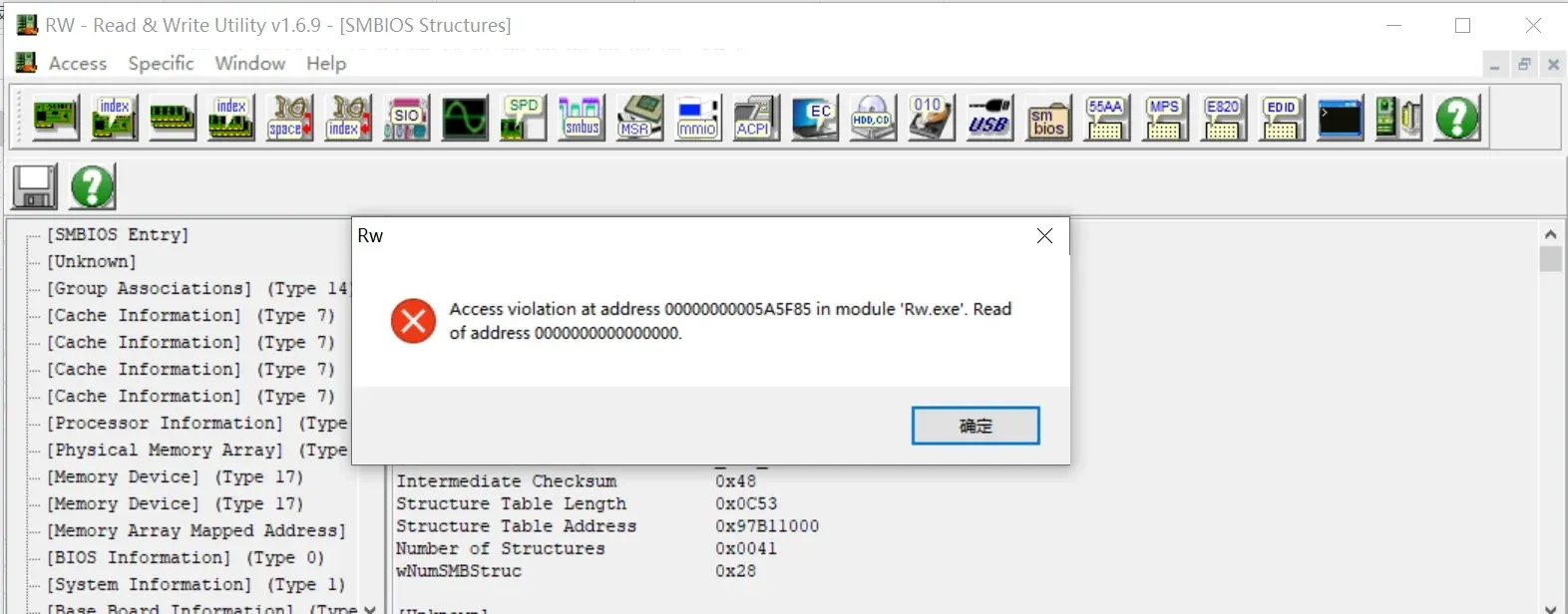This screenshot has height=614, width=1568.
Task: Open the ACPI tables tool
Action: (x=756, y=118)
